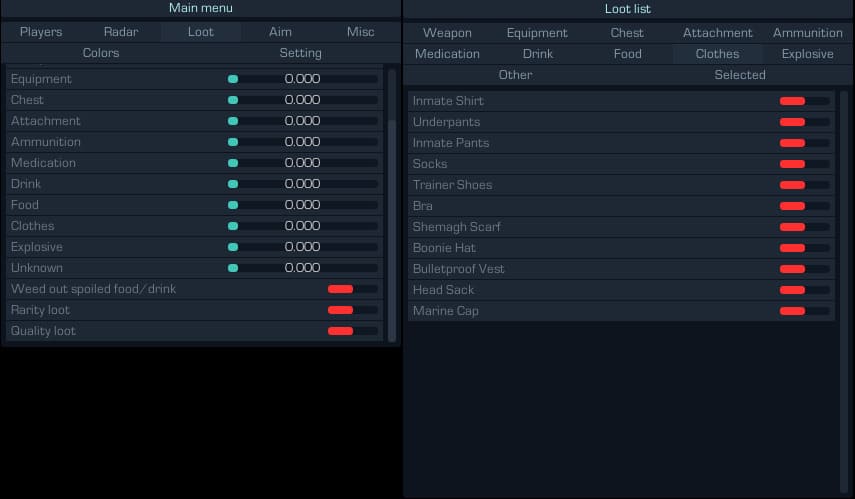The width and height of the screenshot is (855, 499).
Task: Show the Selected loot list
Action: click(x=740, y=75)
